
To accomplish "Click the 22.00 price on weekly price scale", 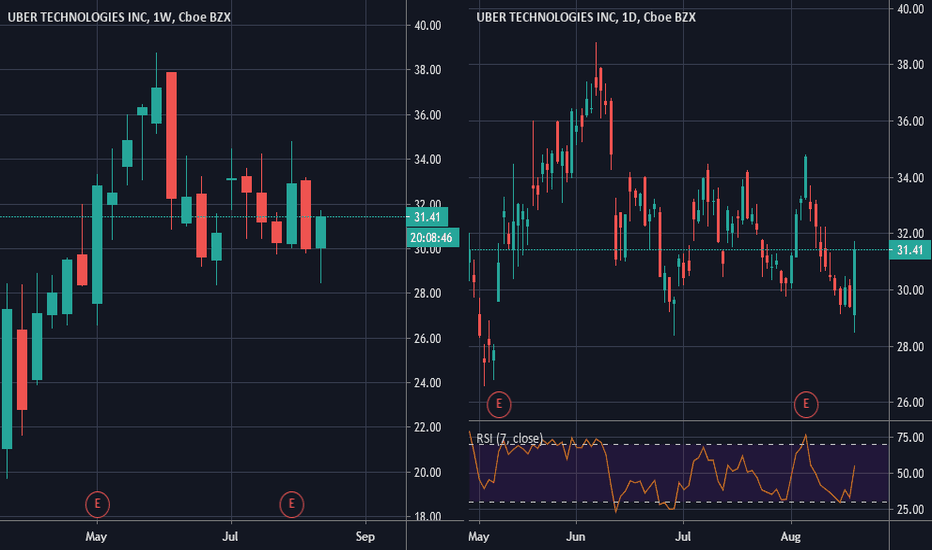I will coord(427,428).
